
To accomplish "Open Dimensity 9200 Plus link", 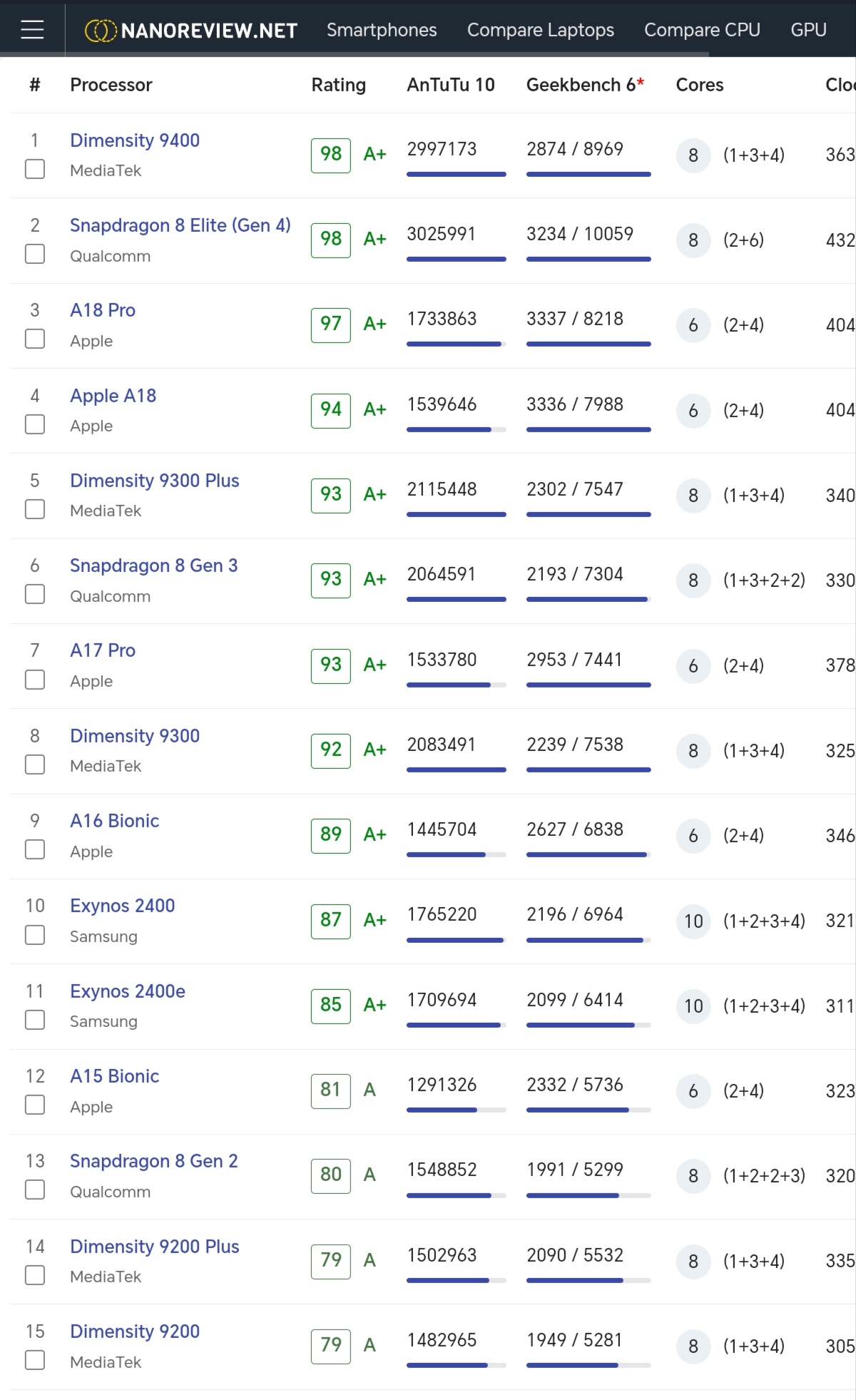I will point(155,1247).
